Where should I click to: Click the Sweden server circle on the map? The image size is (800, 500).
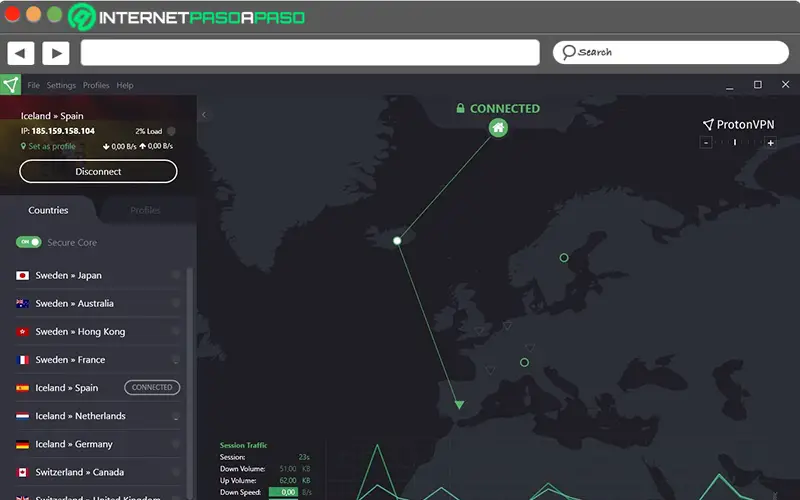coord(564,258)
